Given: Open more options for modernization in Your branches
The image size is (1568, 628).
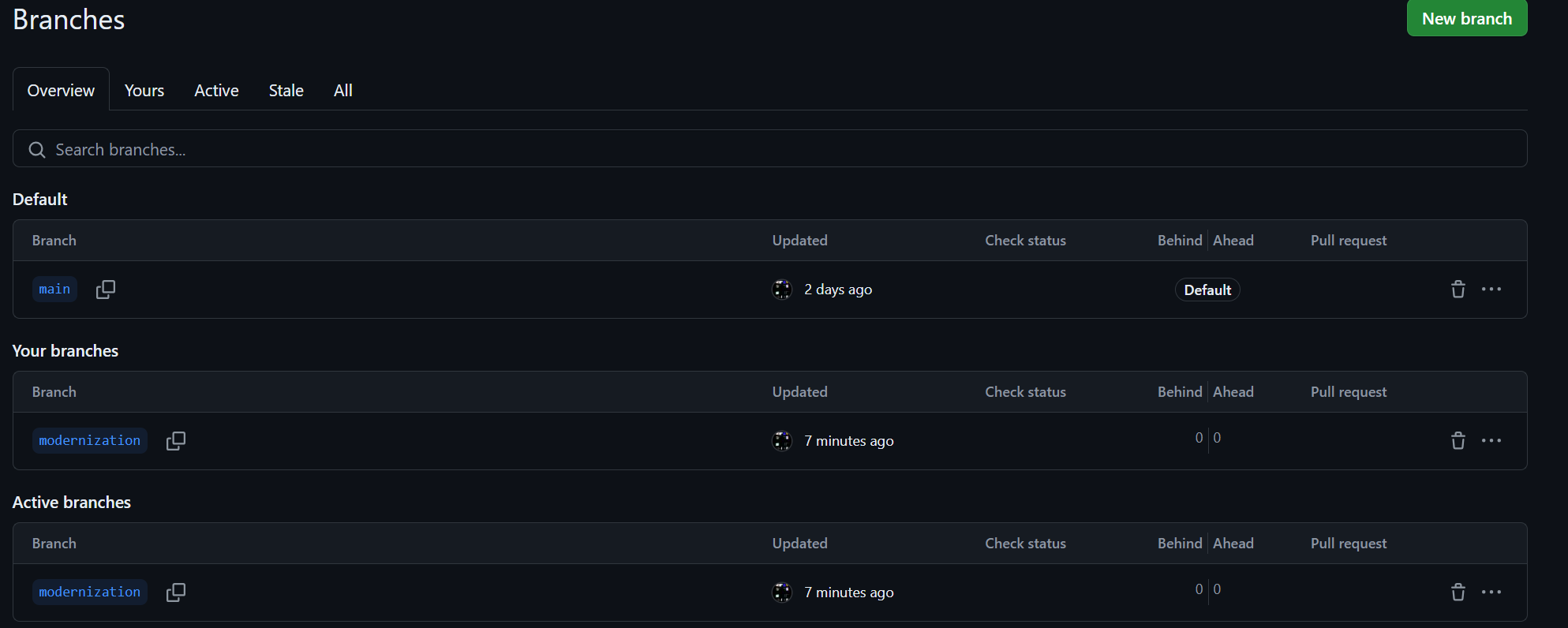Looking at the screenshot, I should (x=1491, y=441).
